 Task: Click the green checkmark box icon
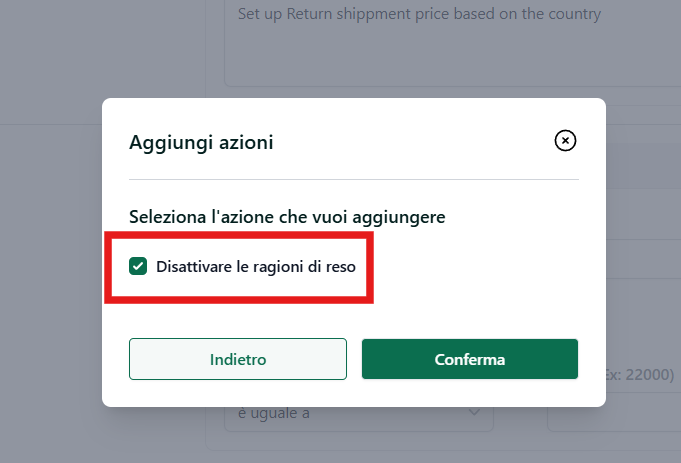click(138, 266)
